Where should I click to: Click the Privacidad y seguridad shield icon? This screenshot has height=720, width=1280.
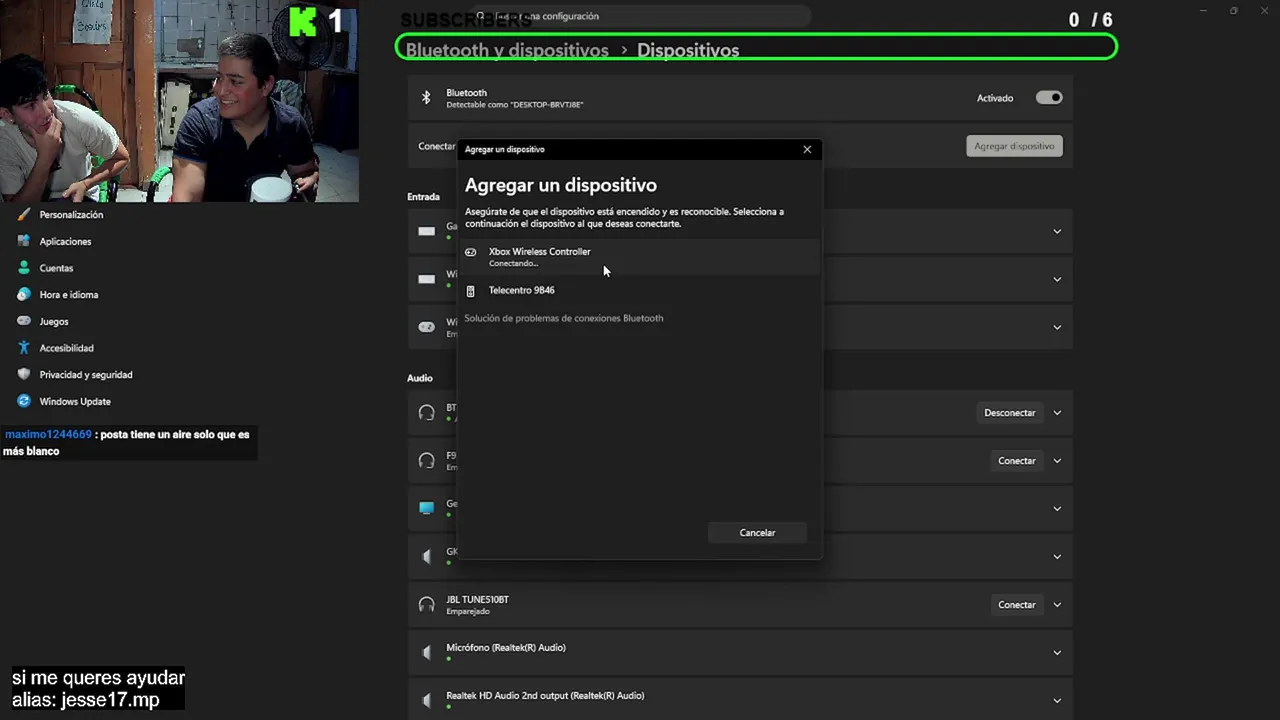[24, 374]
